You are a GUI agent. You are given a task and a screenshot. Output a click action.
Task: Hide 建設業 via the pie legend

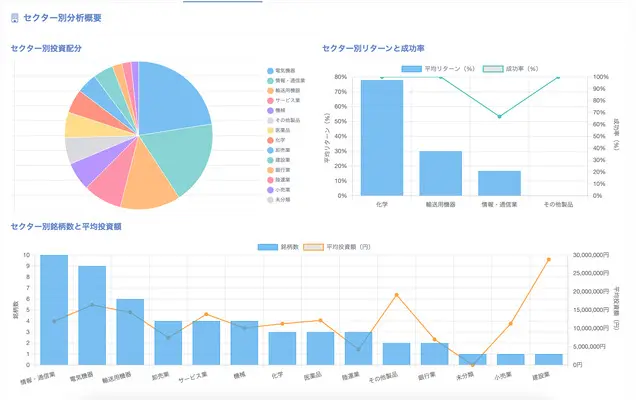coord(279,160)
